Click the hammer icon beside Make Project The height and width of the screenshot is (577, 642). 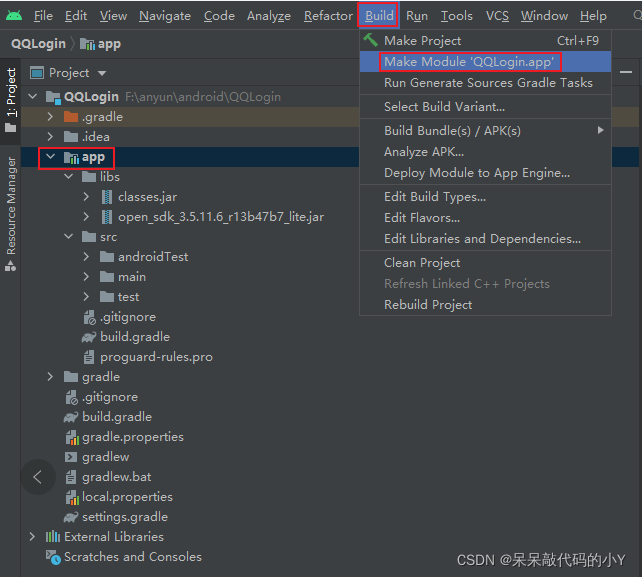point(371,40)
